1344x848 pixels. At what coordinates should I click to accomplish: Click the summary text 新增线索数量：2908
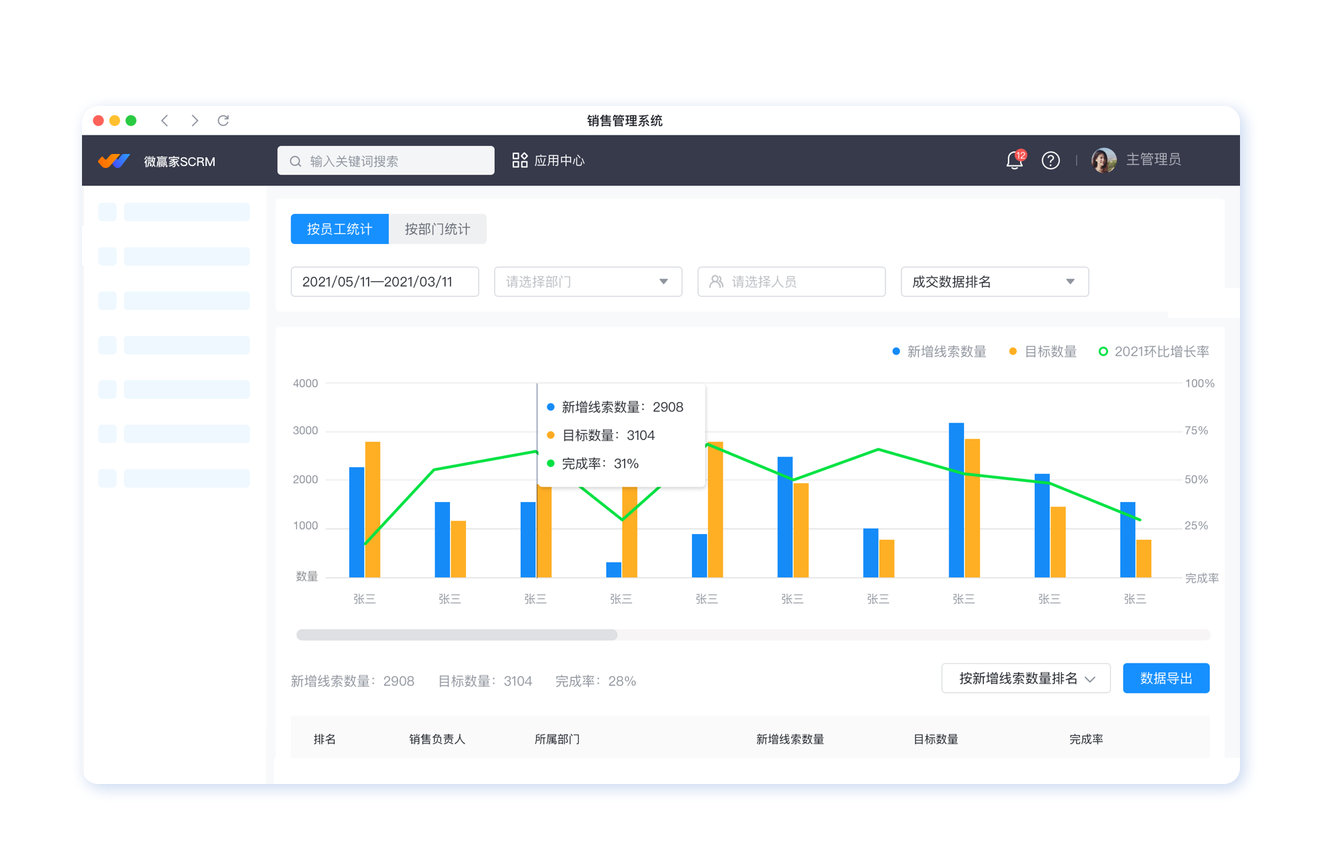[x=353, y=681]
